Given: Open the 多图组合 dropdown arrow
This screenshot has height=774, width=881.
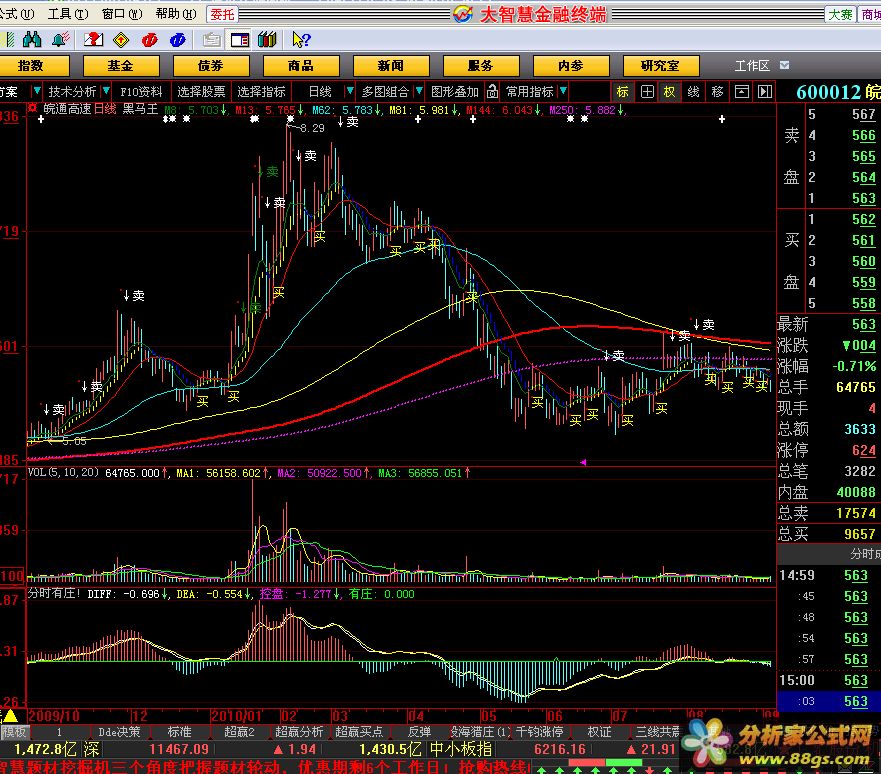Looking at the screenshot, I should (419, 91).
